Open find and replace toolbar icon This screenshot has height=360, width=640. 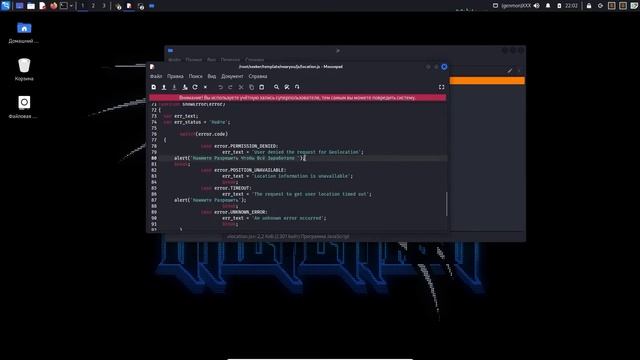point(287,87)
